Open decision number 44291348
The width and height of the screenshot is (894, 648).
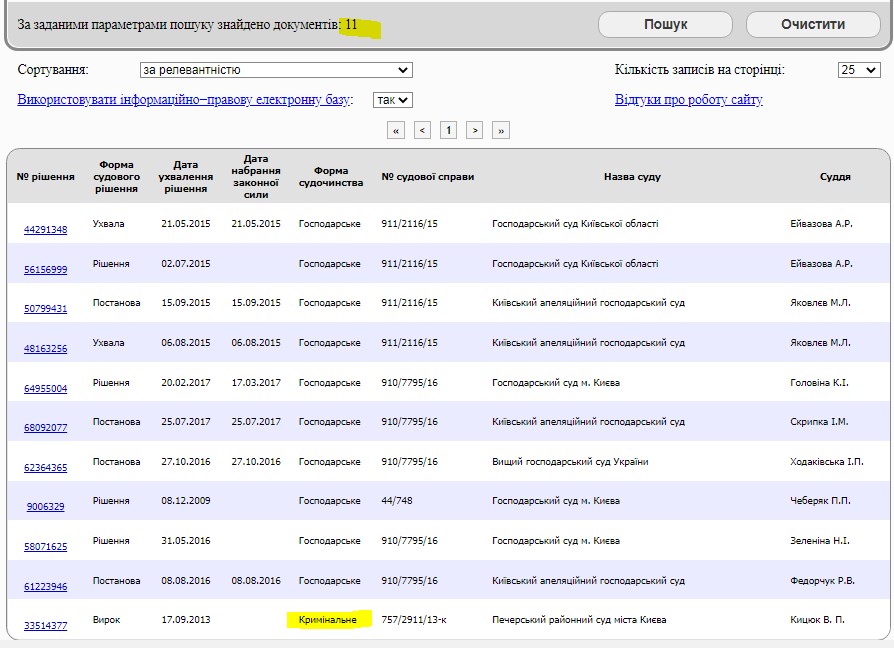point(46,229)
